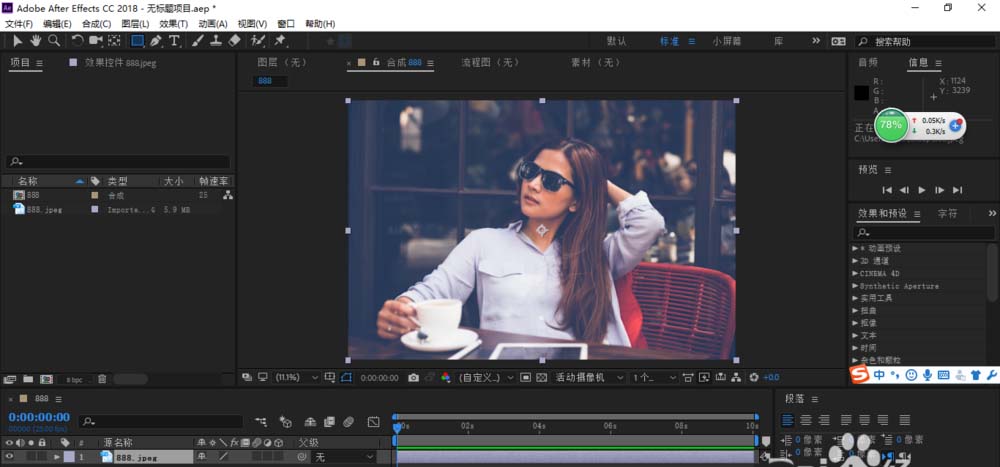Select the Clone Stamp tool

pos(216,41)
